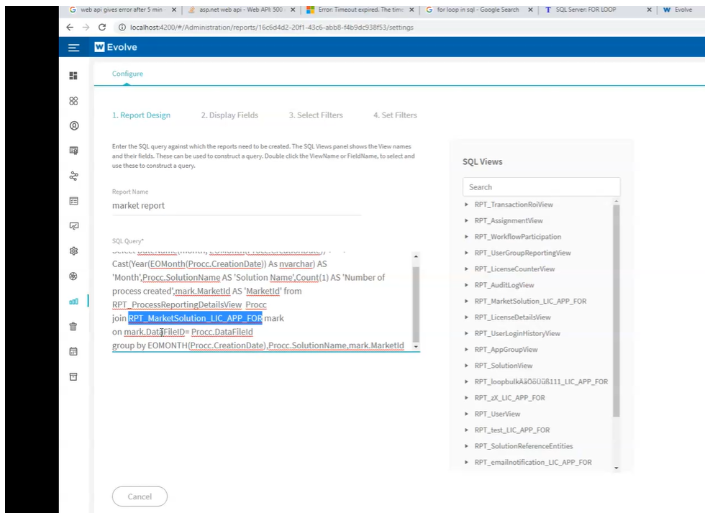This screenshot has width=712, height=519.
Task: Click into the SQL Views search field
Action: click(x=541, y=187)
